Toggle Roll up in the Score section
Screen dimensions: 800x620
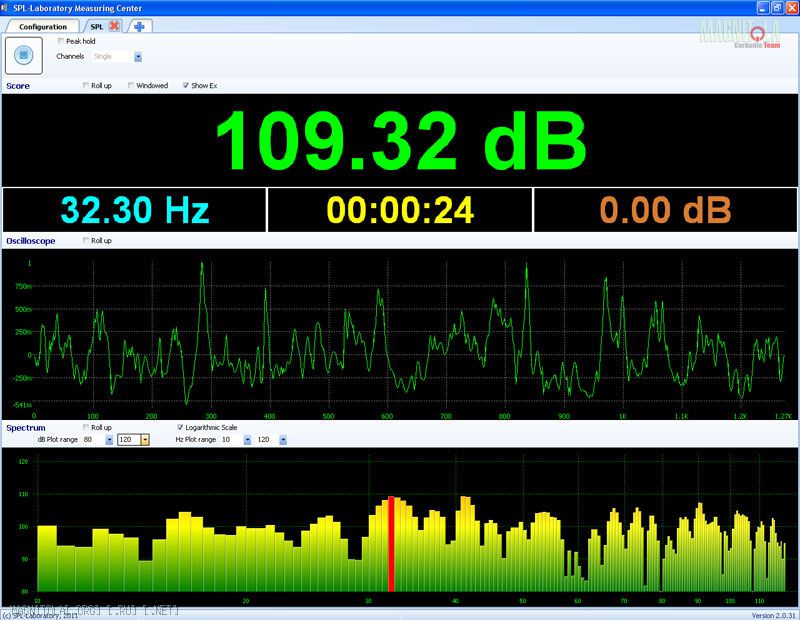click(x=86, y=85)
